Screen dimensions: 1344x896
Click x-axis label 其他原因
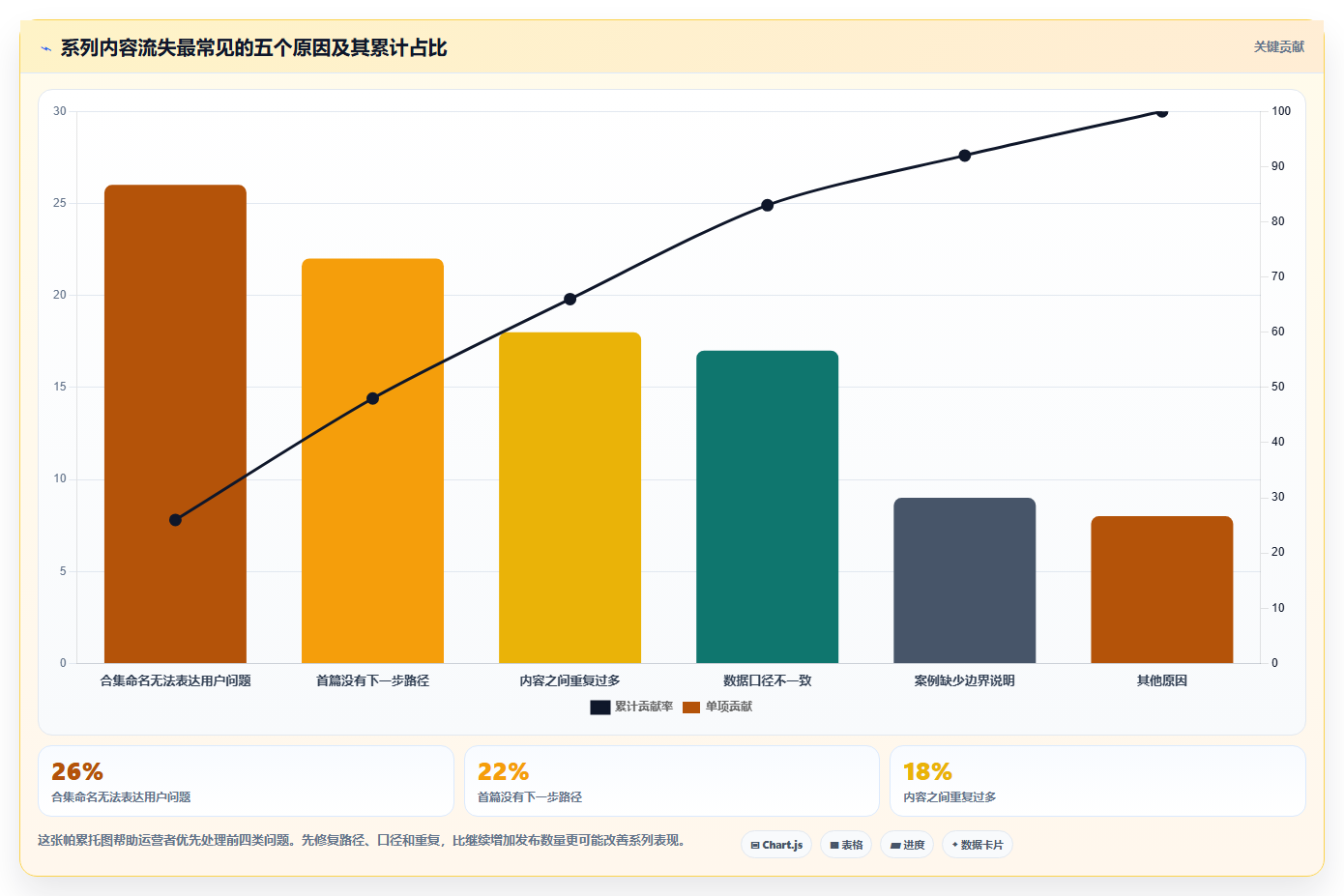coord(1161,680)
